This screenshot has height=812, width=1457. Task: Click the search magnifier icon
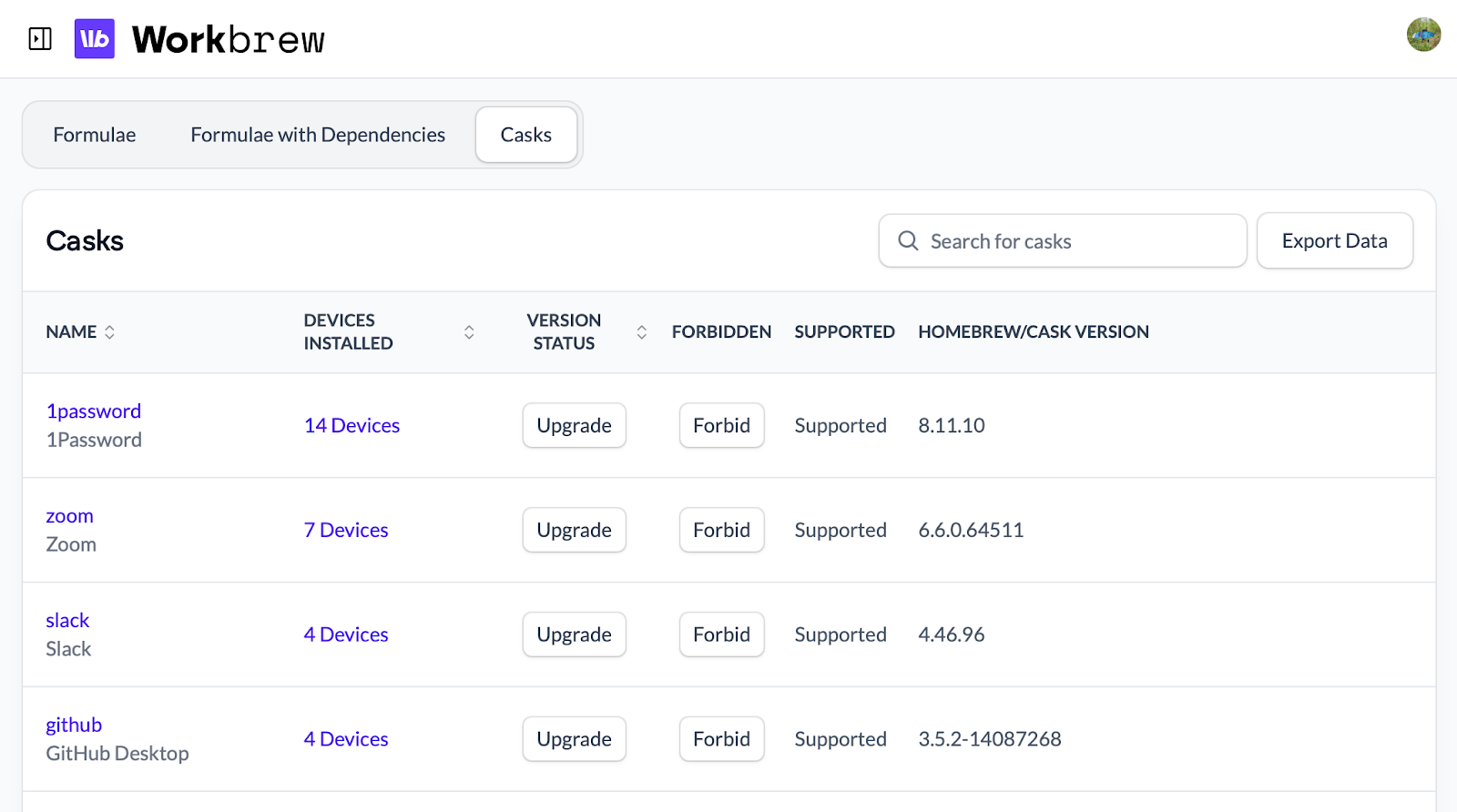point(908,241)
